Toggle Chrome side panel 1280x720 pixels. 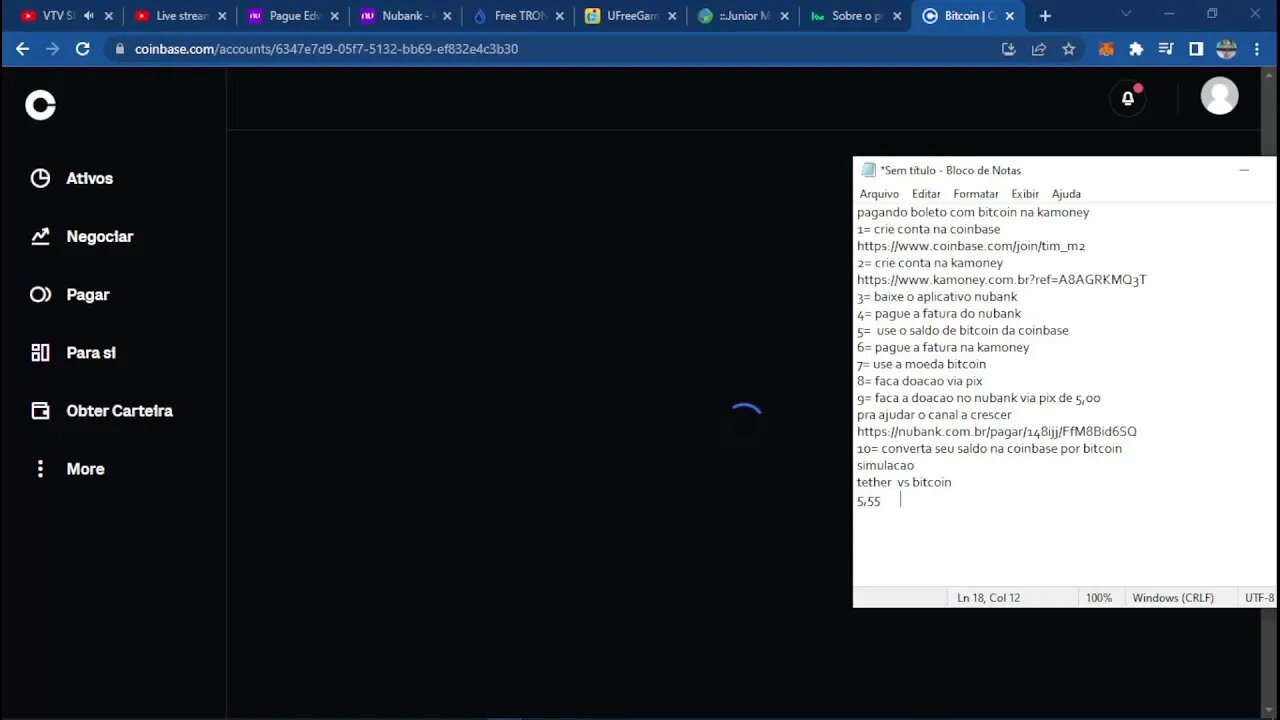[x=1196, y=48]
